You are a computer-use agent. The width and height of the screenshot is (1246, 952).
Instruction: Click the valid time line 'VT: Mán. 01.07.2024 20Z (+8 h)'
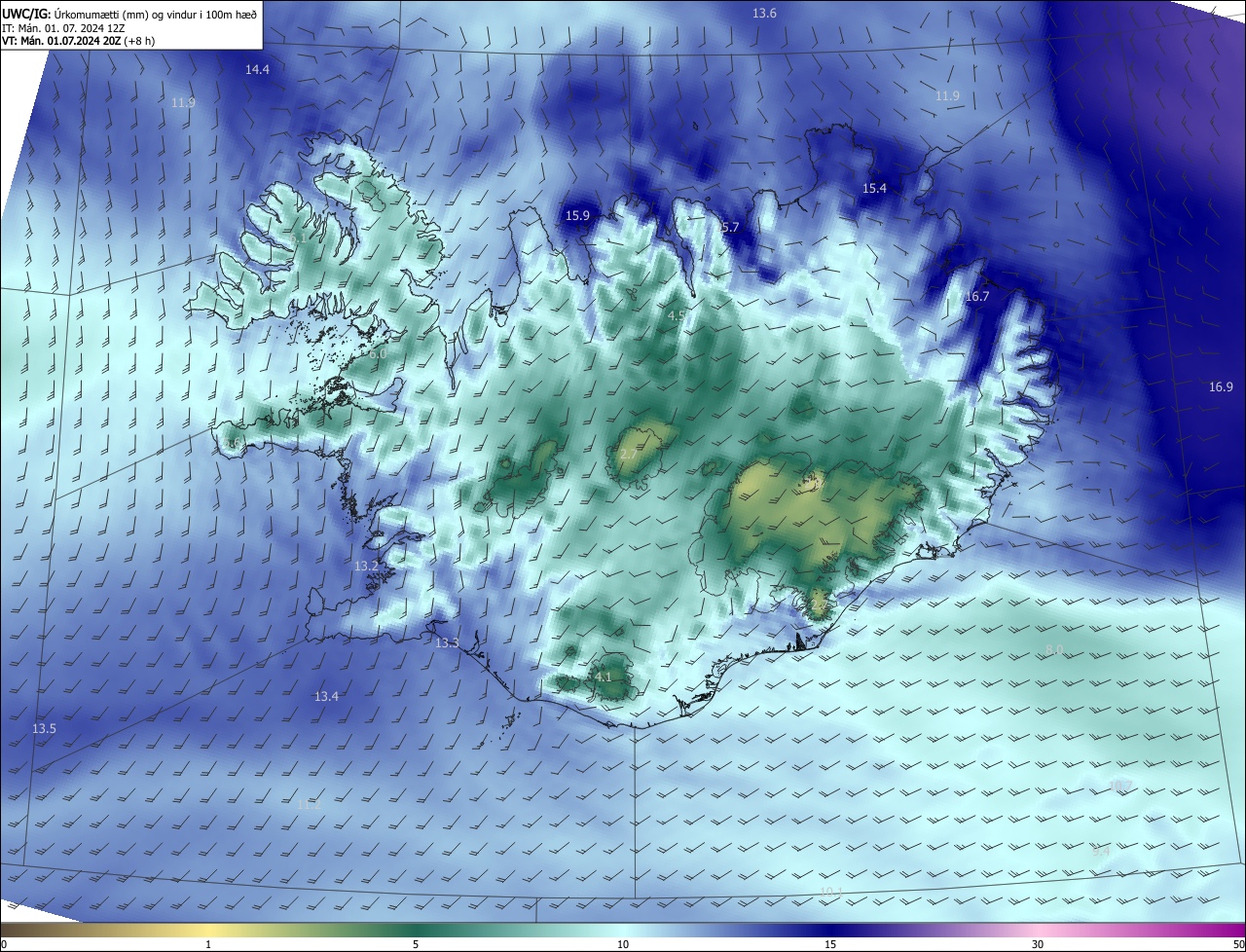78,41
